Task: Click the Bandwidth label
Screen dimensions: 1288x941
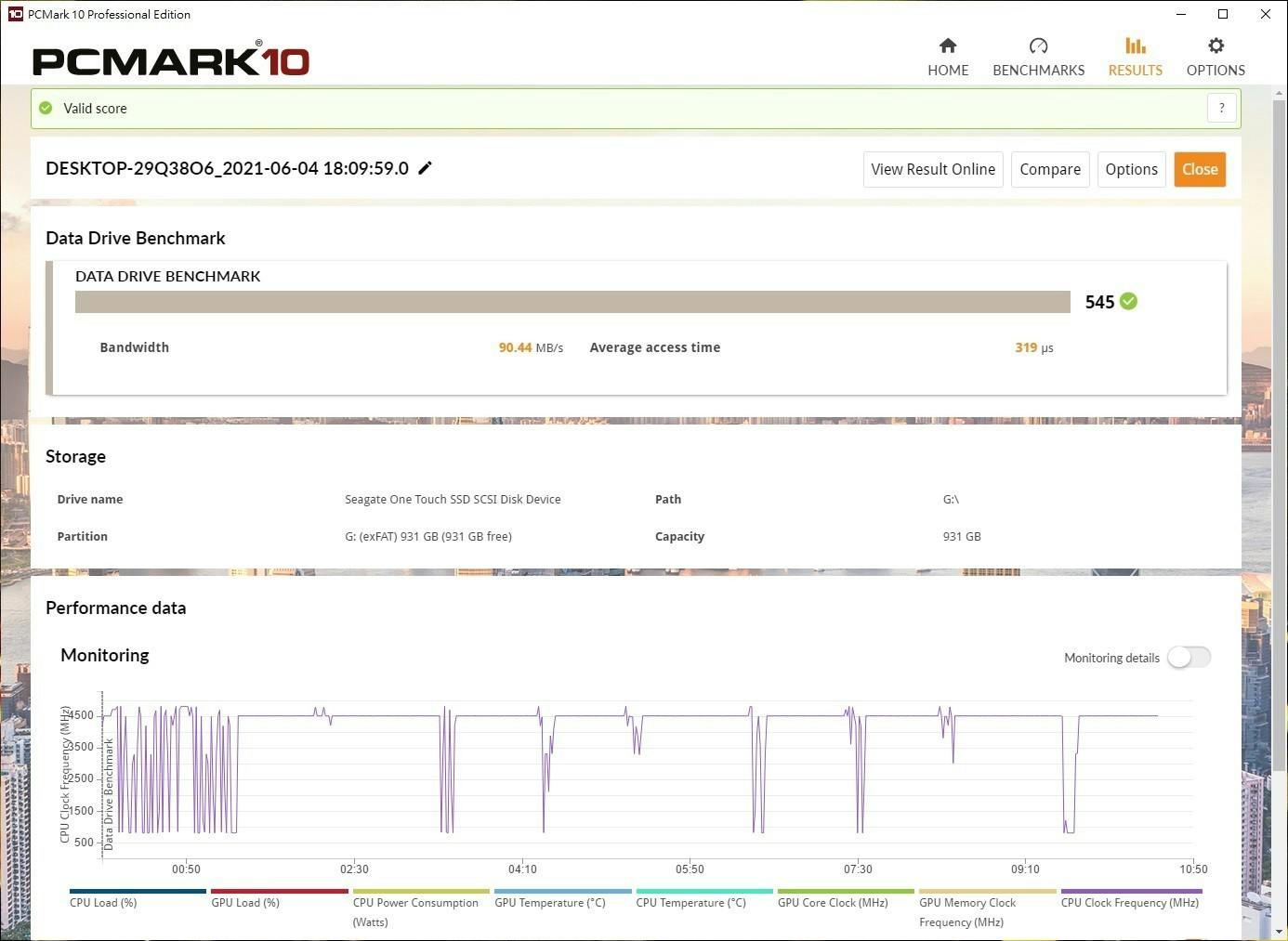Action: [135, 347]
